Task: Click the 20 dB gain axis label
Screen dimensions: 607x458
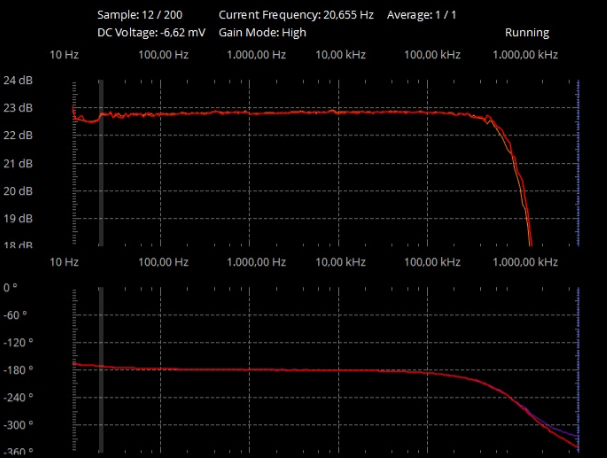Action: (x=18, y=191)
